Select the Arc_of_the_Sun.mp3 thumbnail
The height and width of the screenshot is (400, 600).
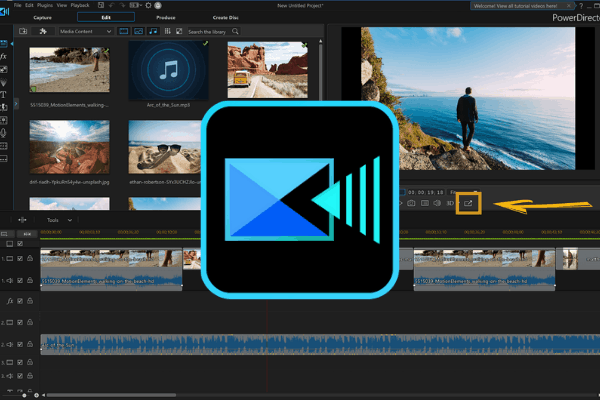[x=168, y=70]
